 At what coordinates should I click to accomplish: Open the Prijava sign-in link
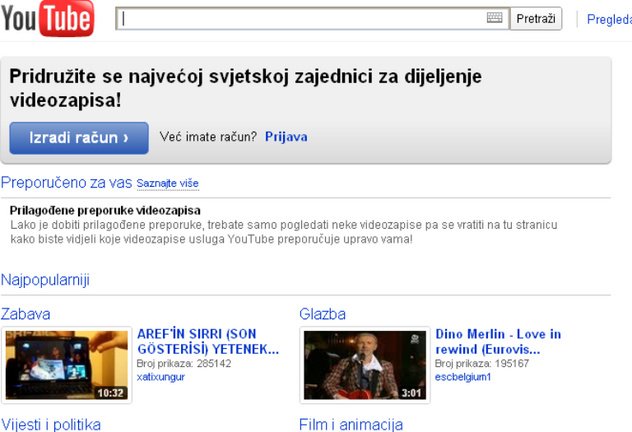[286, 137]
